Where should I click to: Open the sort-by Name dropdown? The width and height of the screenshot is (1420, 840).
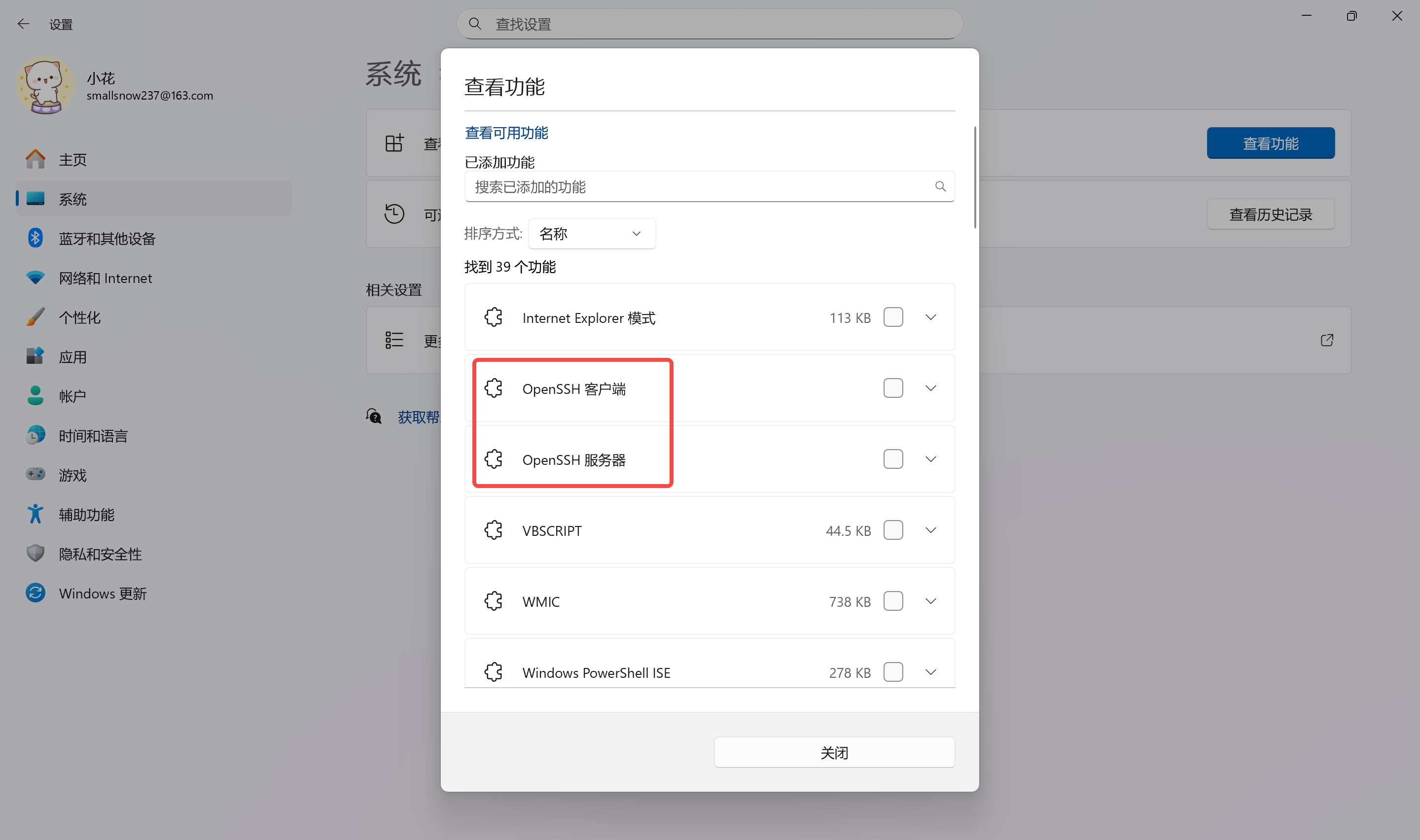[x=592, y=234]
